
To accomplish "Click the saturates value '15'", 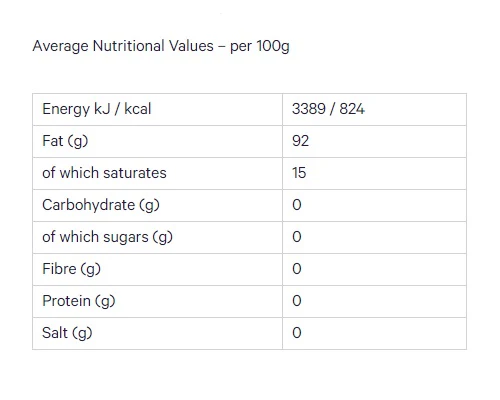I will pyautogui.click(x=299, y=173).
